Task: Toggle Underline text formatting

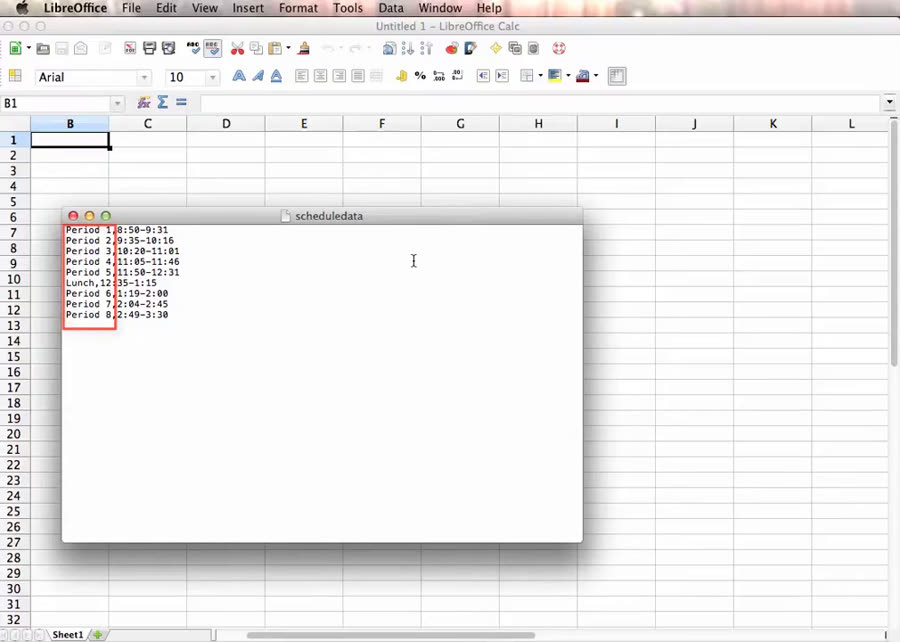Action: coord(277,76)
